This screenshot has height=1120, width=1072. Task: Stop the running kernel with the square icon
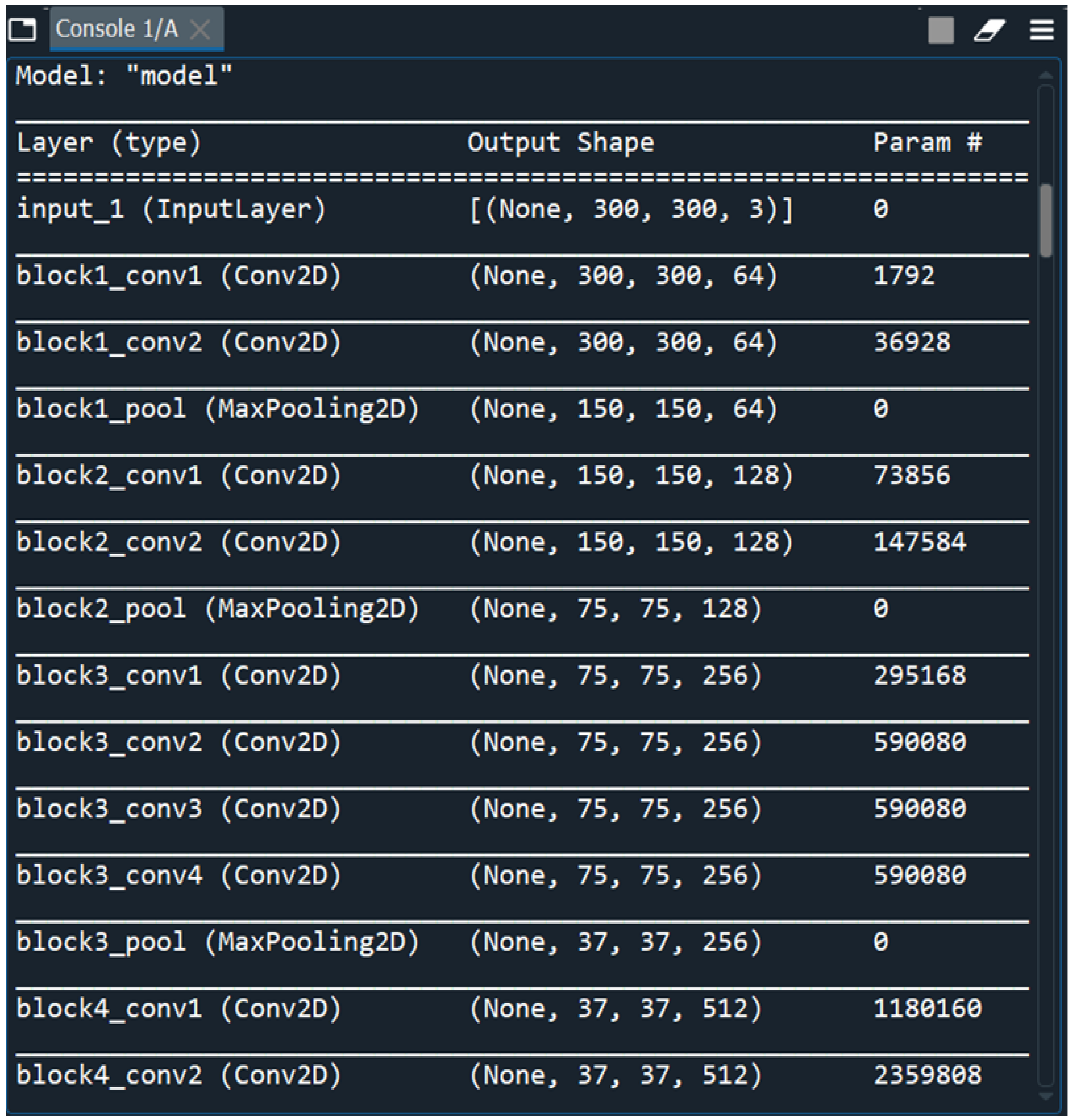tap(941, 30)
